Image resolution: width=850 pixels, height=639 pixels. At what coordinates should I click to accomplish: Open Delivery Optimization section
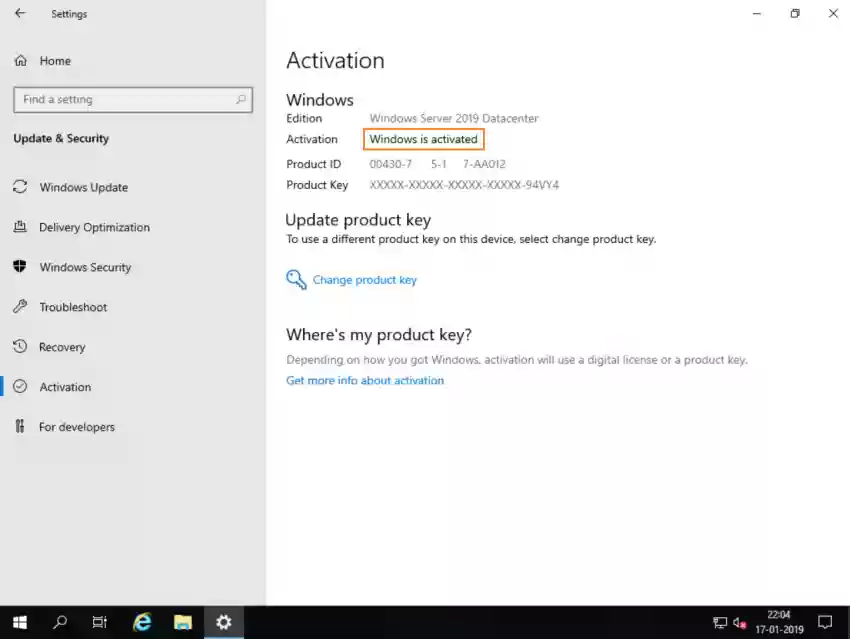[x=94, y=227]
